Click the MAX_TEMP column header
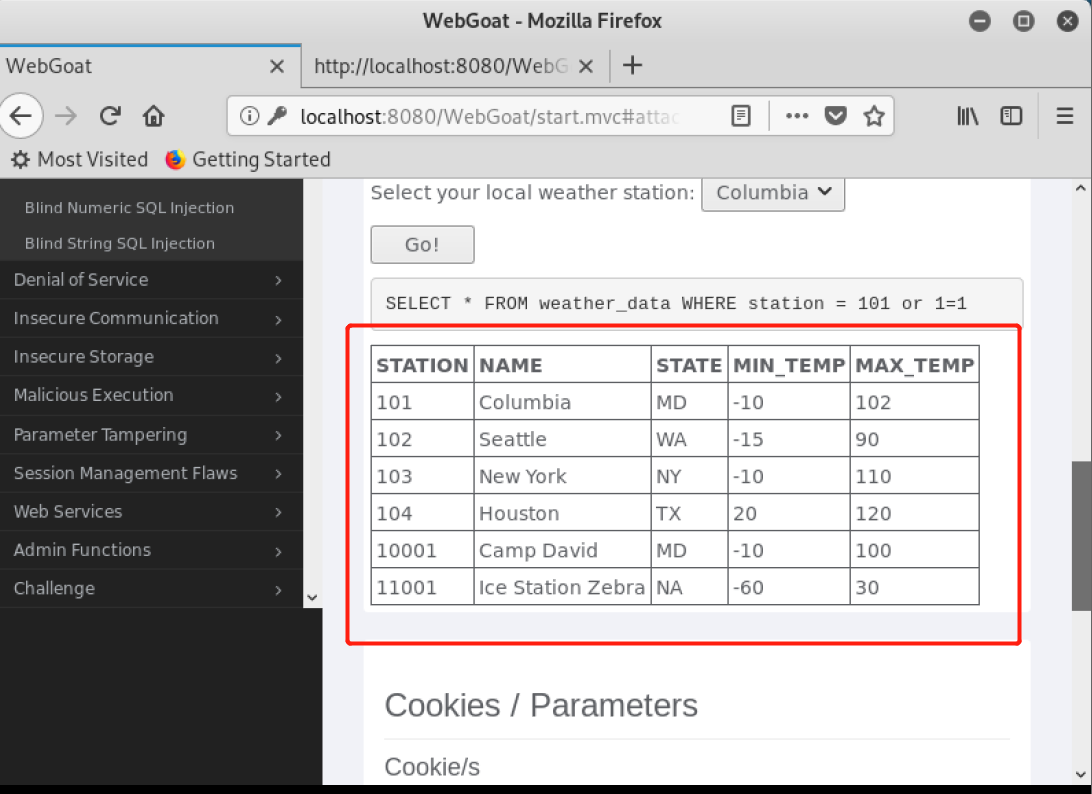 pos(914,364)
